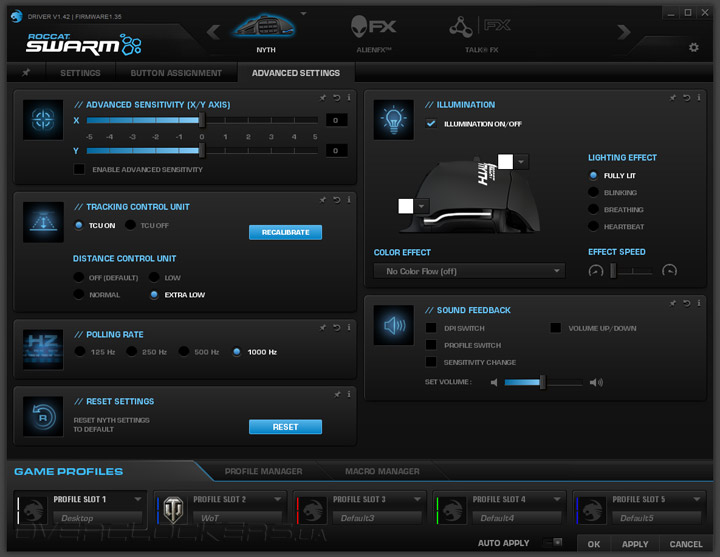Select Breathing lighting effect
This screenshot has height=557, width=720.
(x=593, y=209)
